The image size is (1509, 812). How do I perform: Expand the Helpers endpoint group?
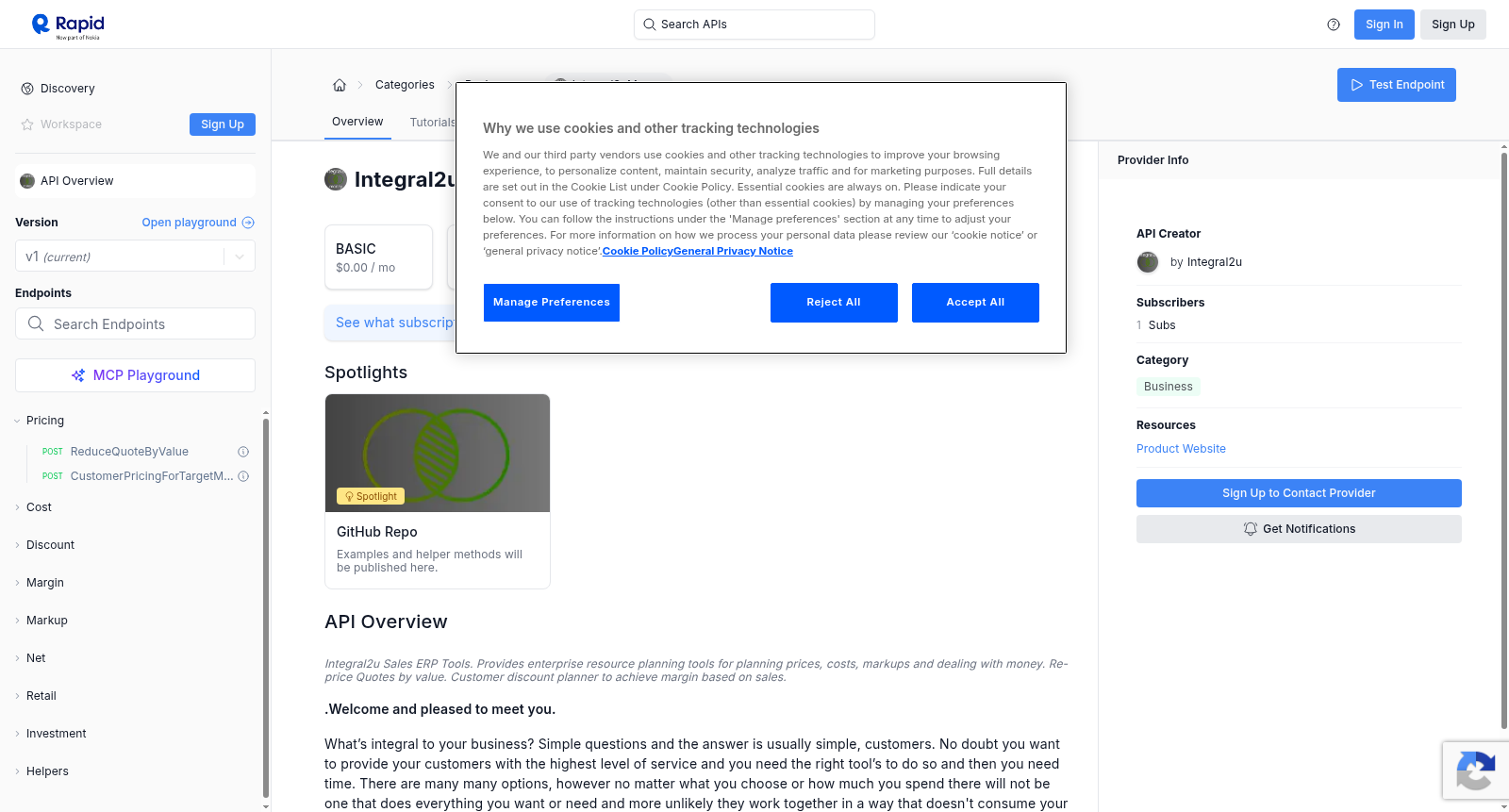tap(17, 771)
